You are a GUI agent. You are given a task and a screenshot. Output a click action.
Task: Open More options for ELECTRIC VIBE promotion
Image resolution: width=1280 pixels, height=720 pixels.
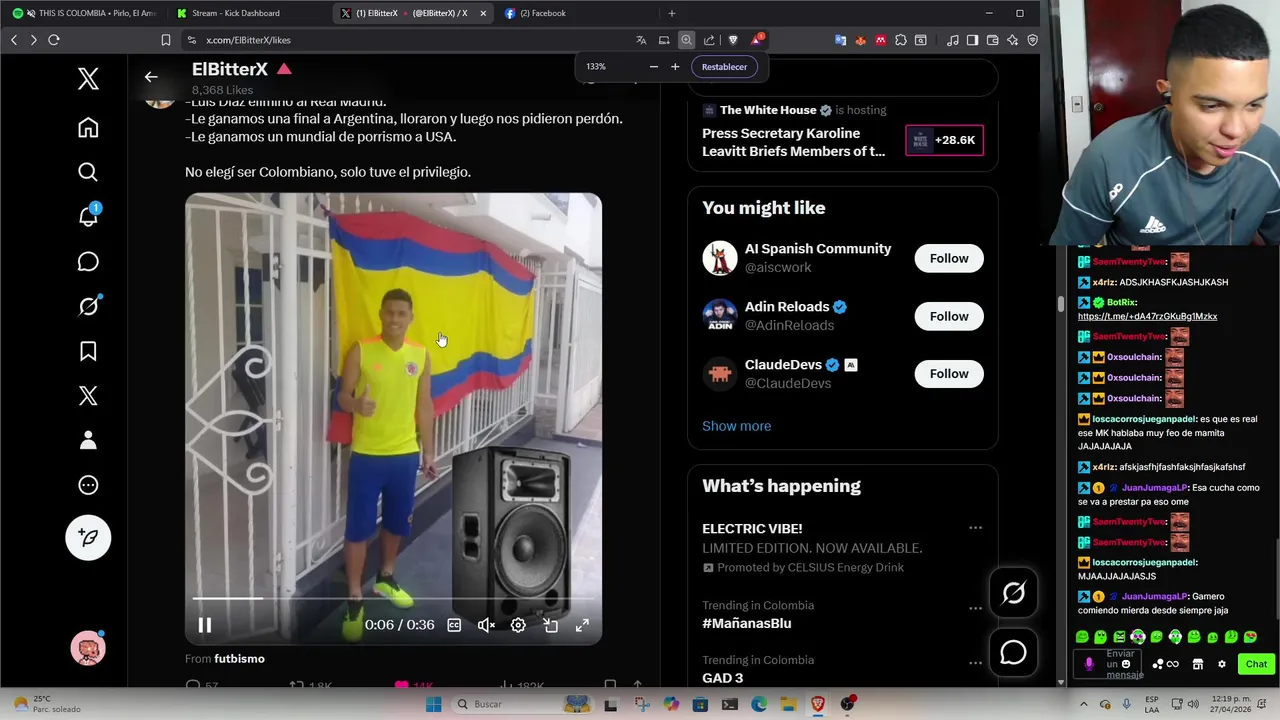tap(975, 528)
